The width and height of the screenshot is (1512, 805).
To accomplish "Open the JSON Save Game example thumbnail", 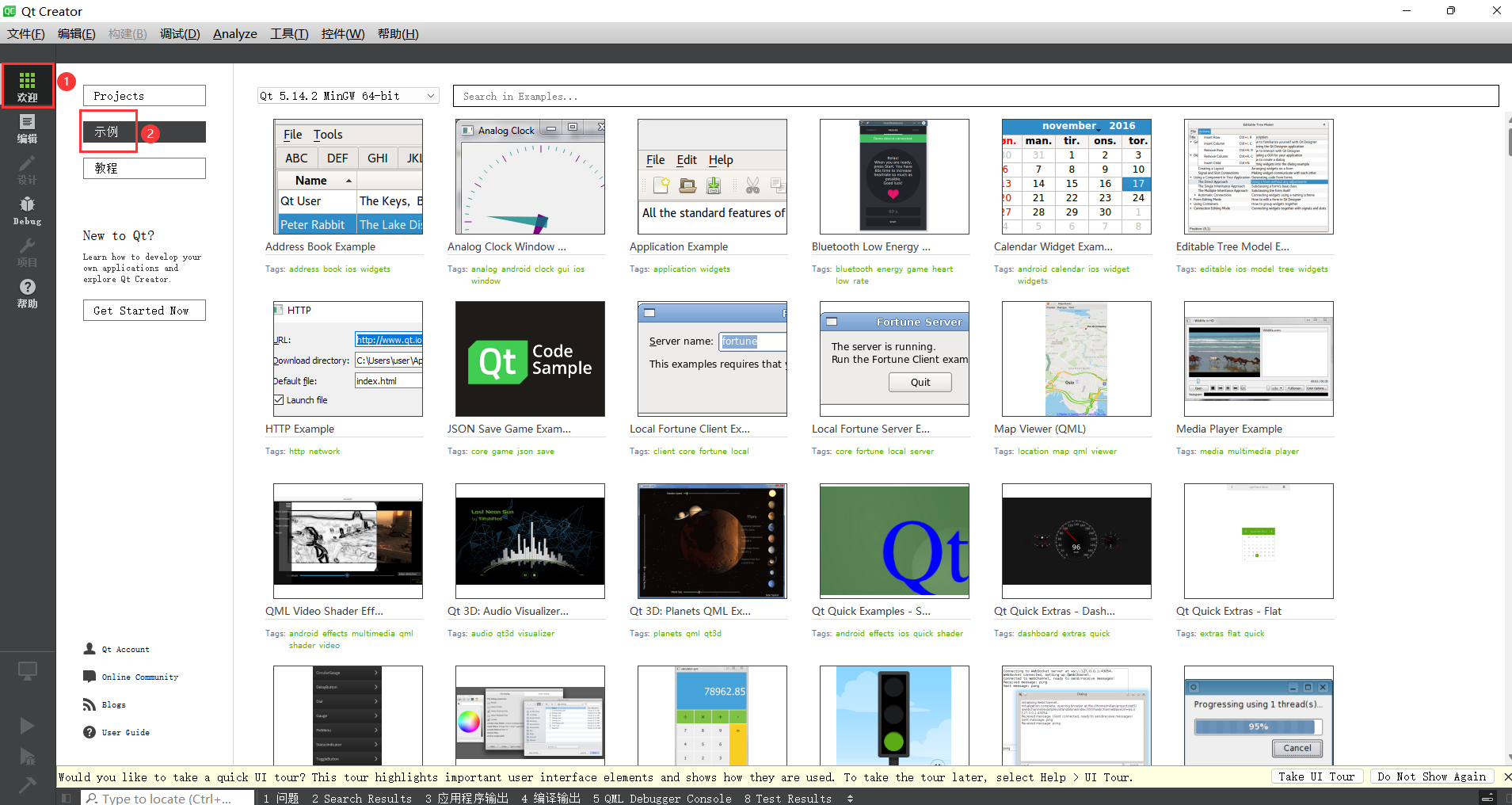I will (530, 359).
